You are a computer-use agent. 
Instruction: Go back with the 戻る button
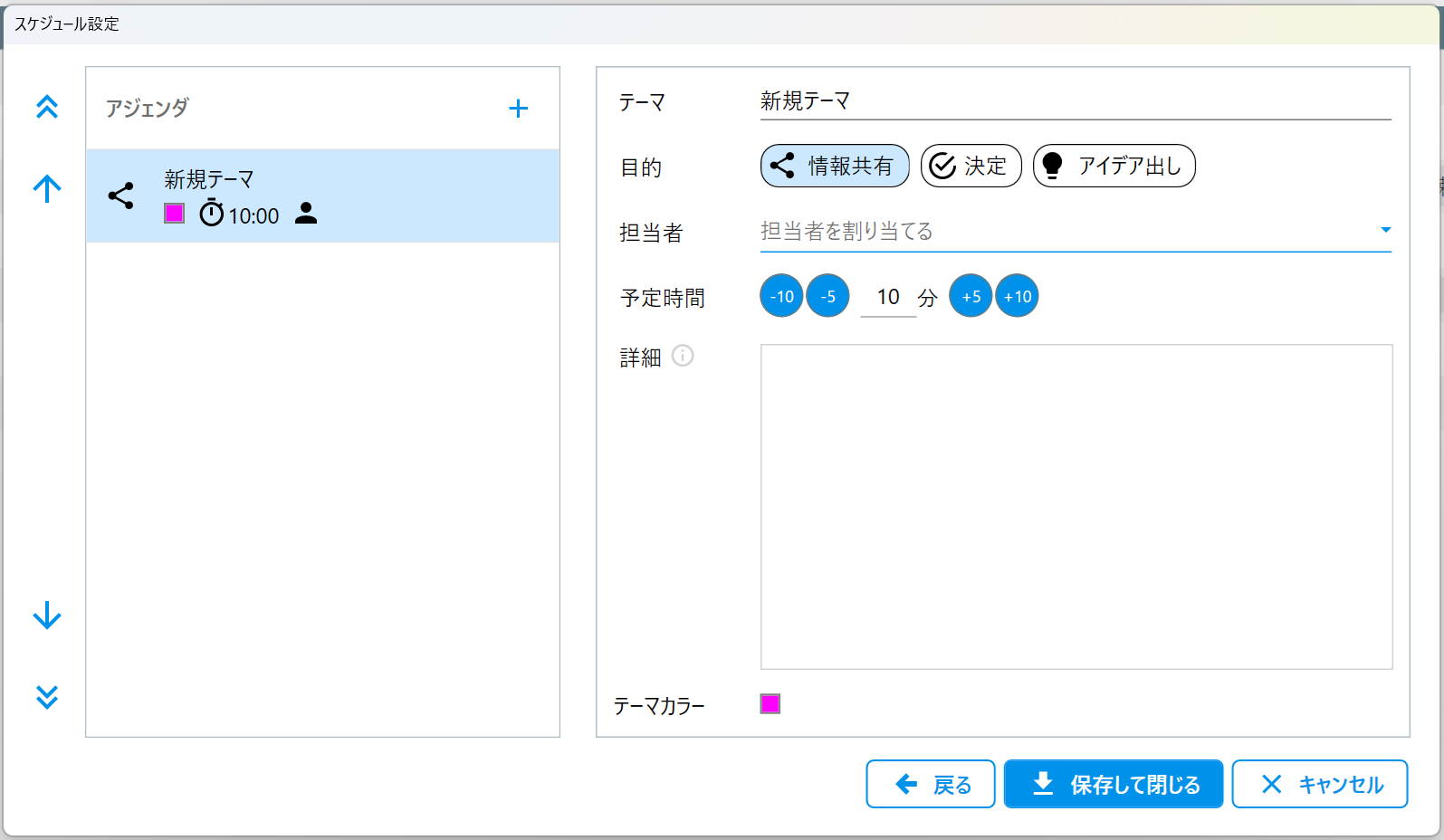(931, 784)
